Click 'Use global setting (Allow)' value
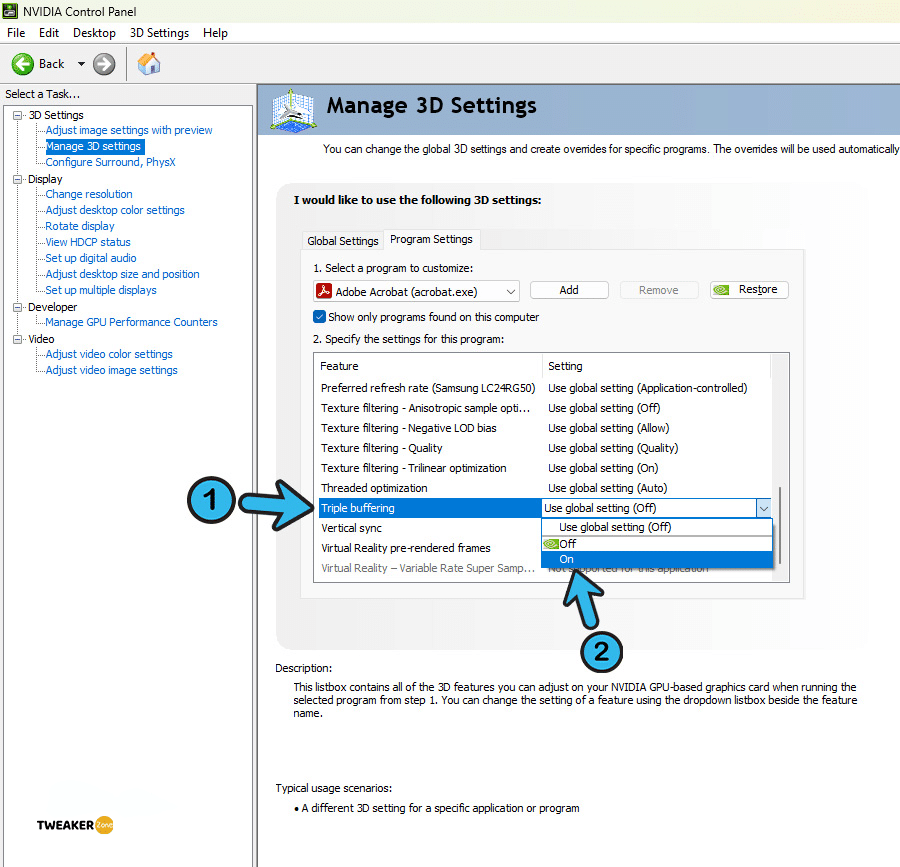Viewport: 900px width, 867px height. pyautogui.click(x=608, y=428)
